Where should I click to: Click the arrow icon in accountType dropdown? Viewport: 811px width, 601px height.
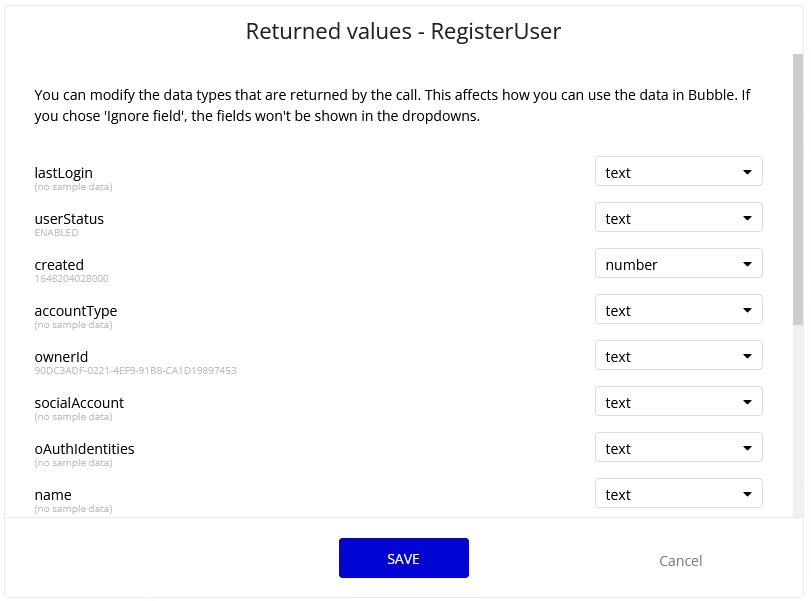click(747, 310)
